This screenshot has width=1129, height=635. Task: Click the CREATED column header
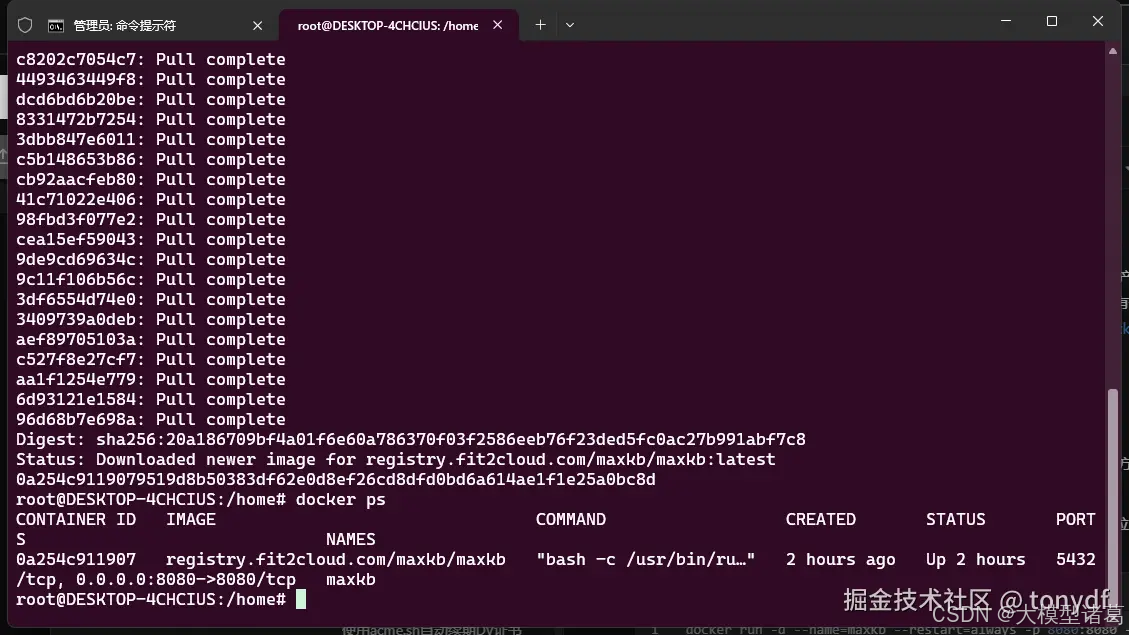[821, 520]
